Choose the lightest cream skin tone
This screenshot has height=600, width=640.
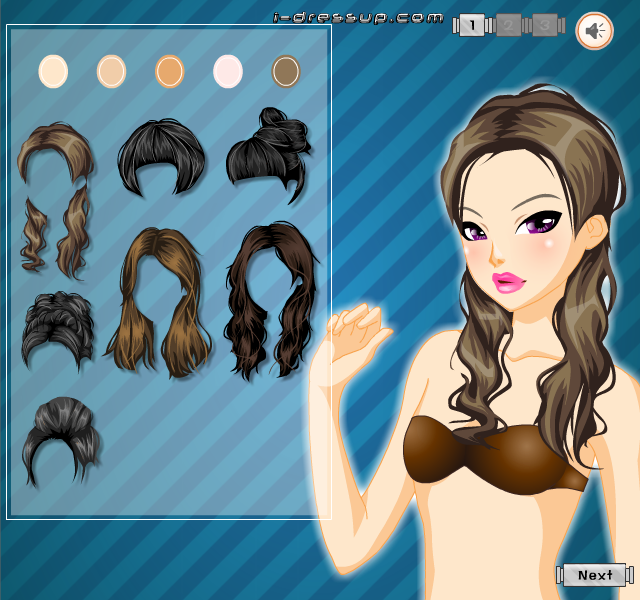[53, 71]
